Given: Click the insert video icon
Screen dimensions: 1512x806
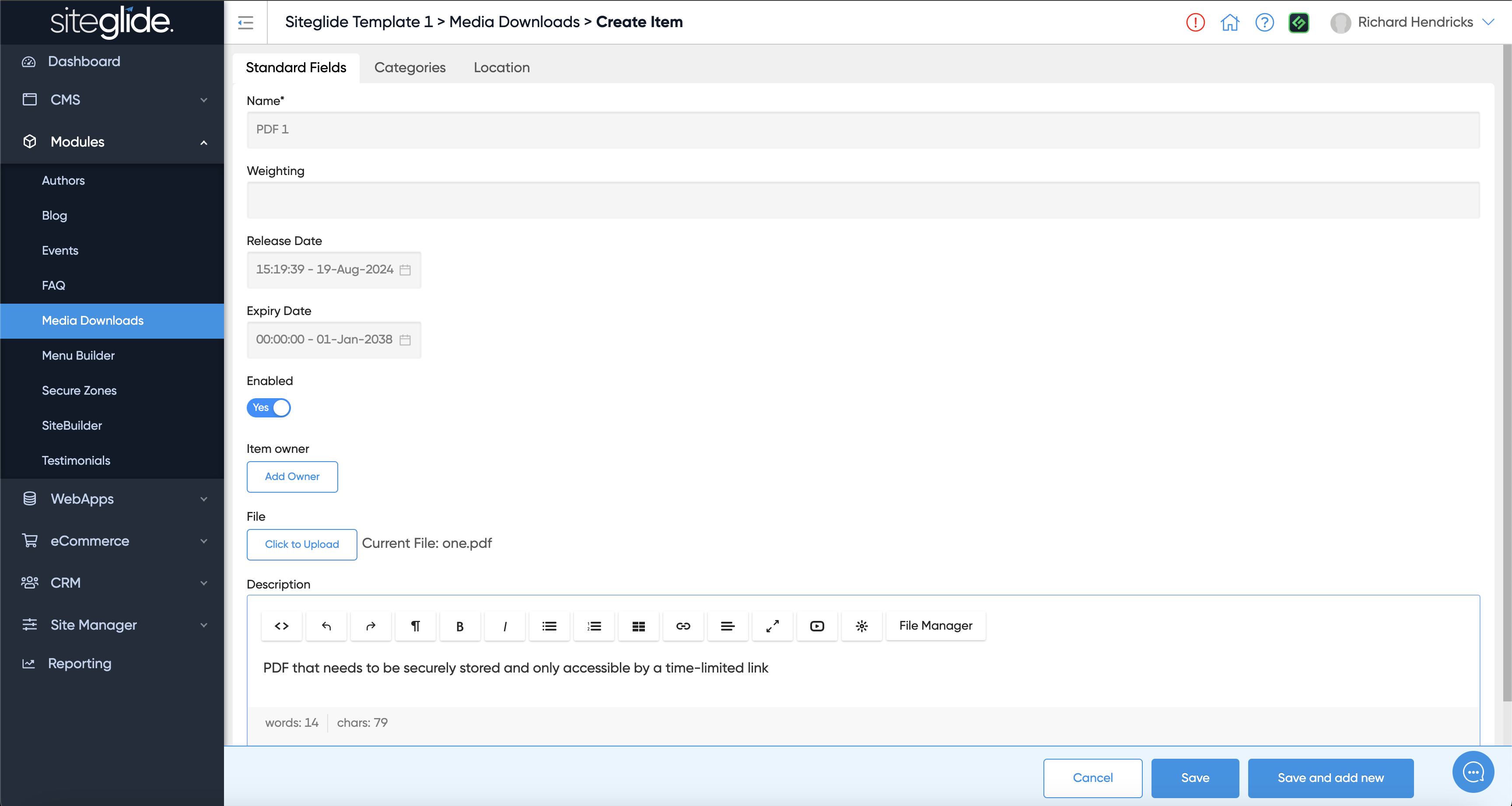Looking at the screenshot, I should [817, 626].
